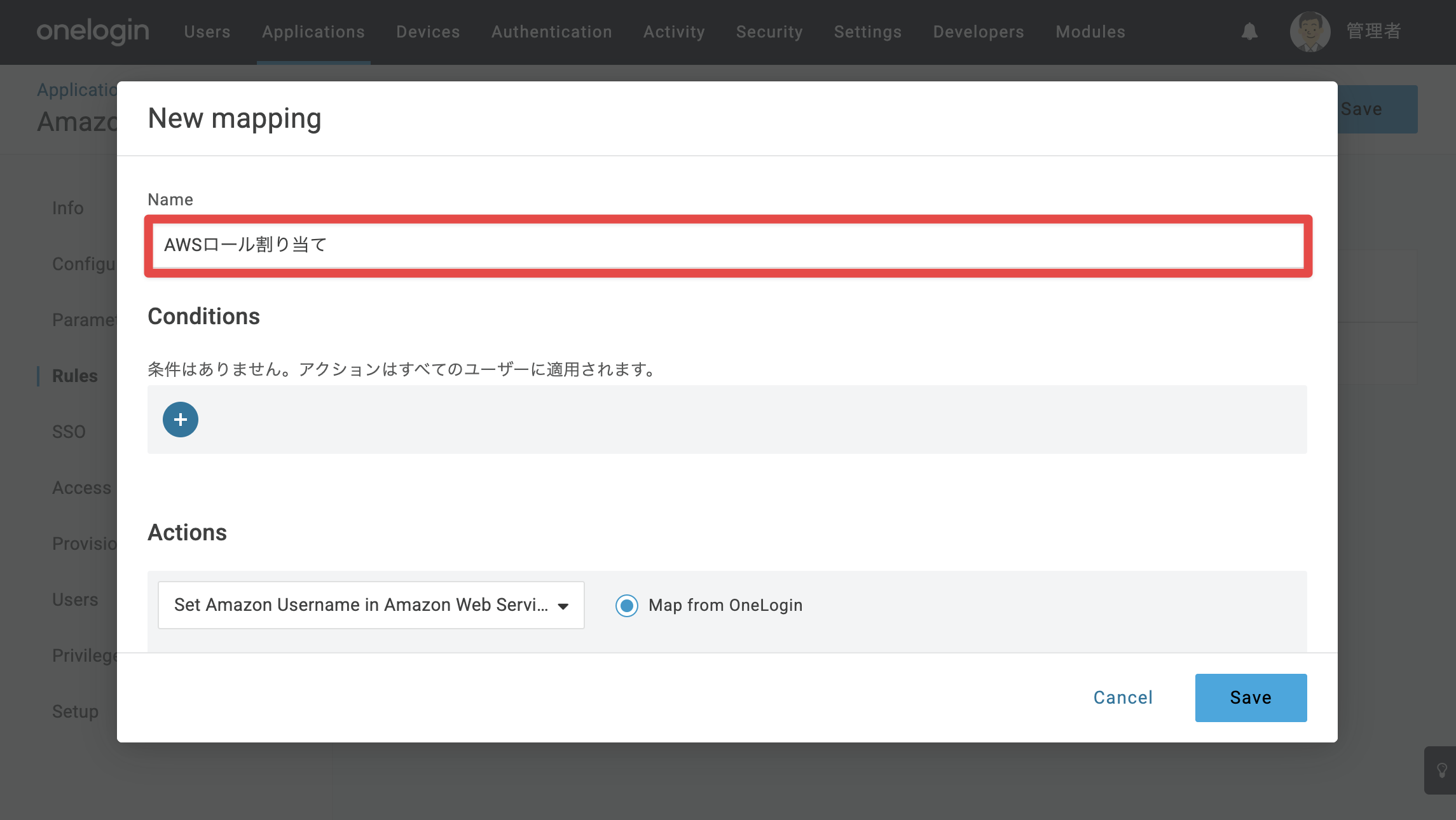Open the Developers menu
Image resolution: width=1456 pixels, height=820 pixels.
tap(979, 32)
